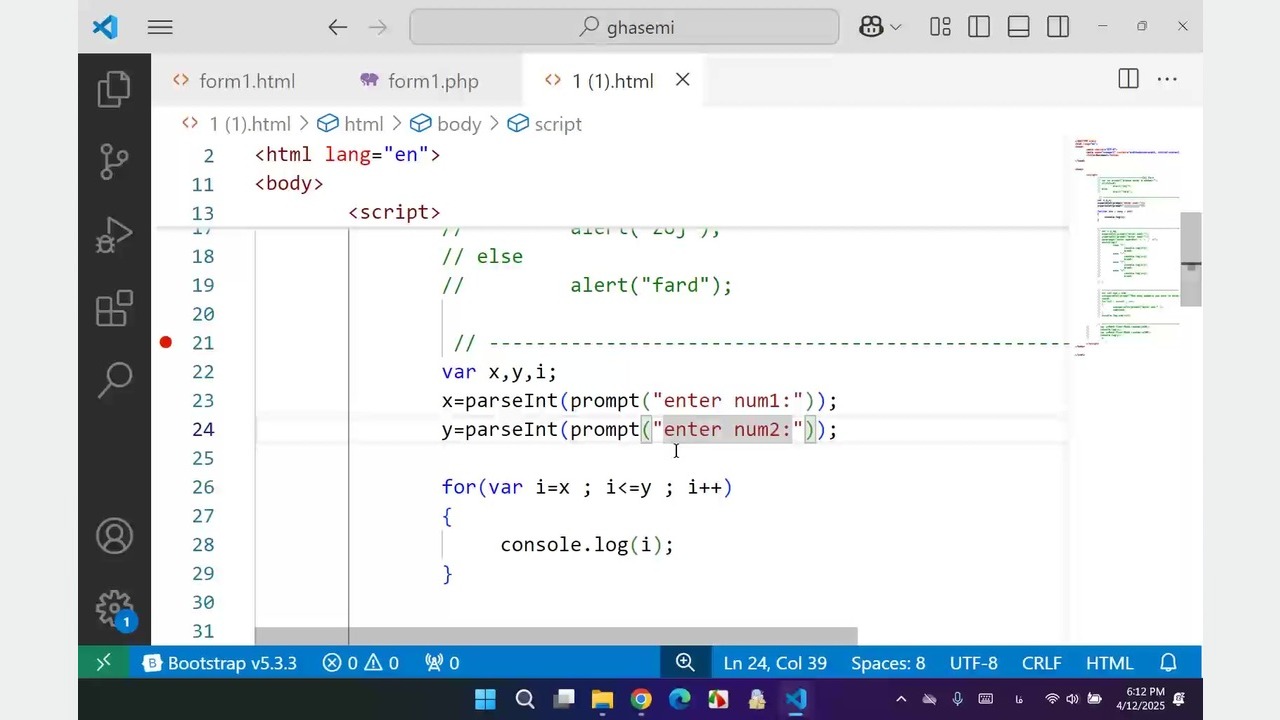This screenshot has width=1280, height=720.
Task: Open the Manage settings gear
Action: pyautogui.click(x=114, y=607)
